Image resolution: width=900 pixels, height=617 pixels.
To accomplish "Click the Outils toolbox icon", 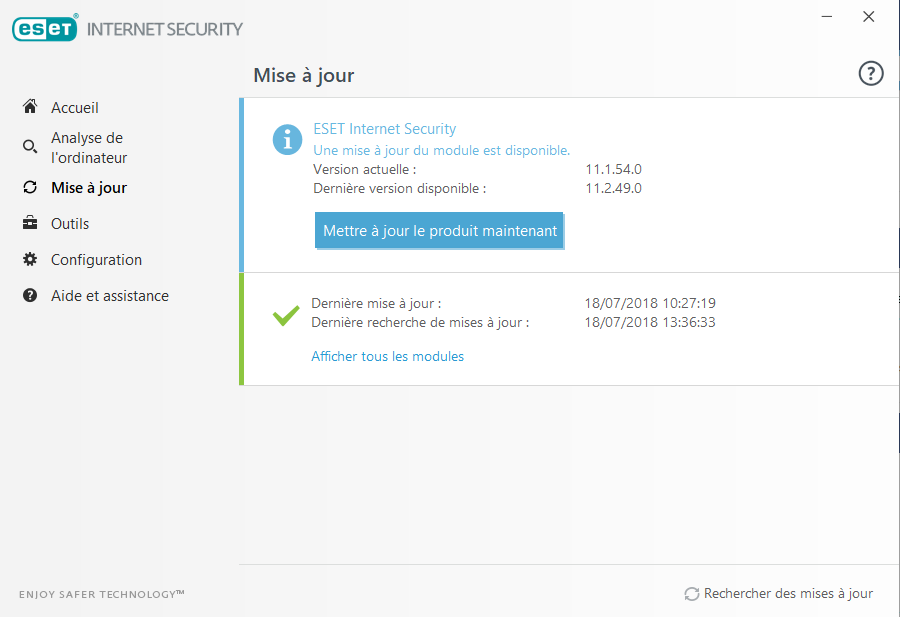I will (30, 223).
